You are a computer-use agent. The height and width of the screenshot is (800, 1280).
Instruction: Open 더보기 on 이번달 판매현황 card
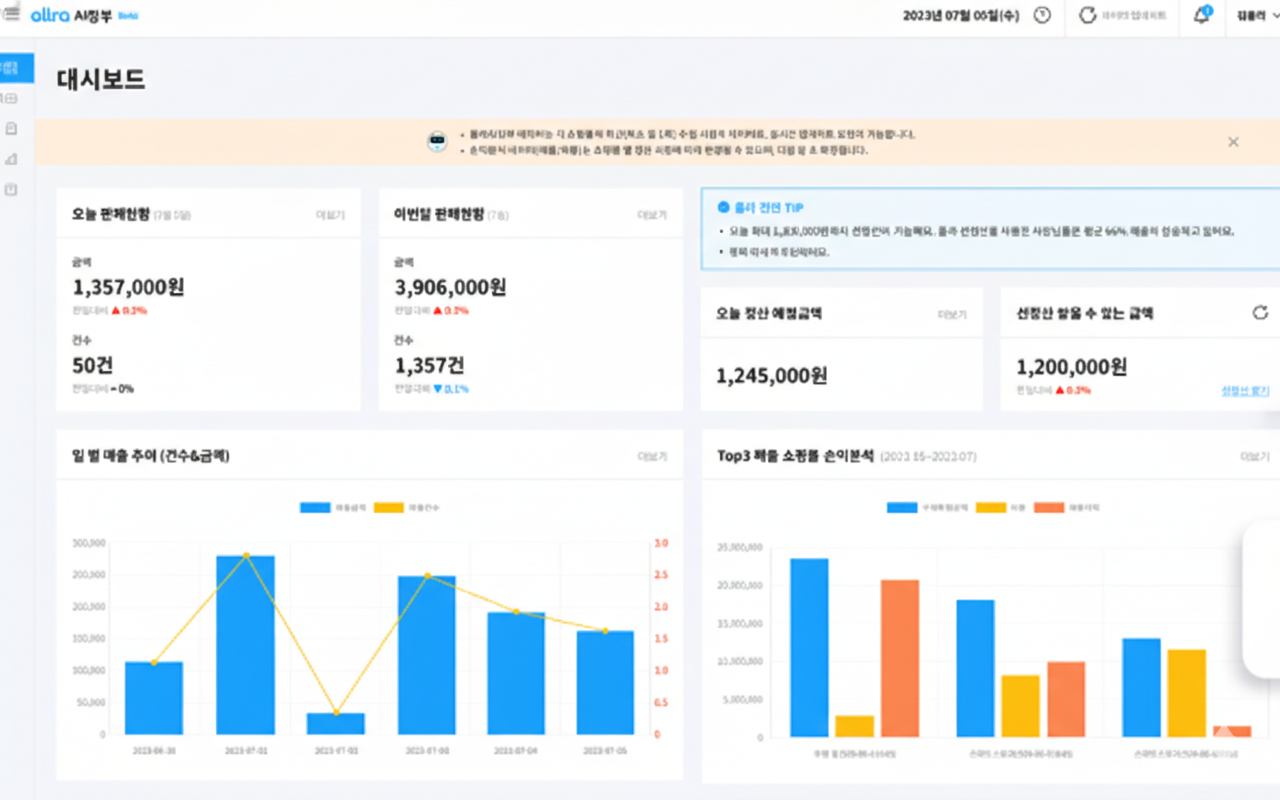(x=652, y=215)
